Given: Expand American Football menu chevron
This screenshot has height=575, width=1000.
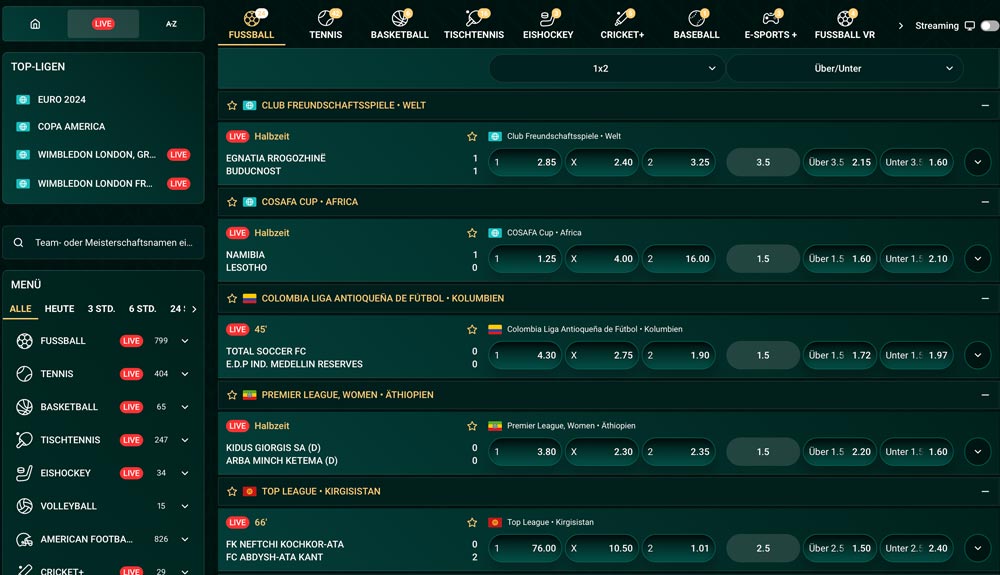Looking at the screenshot, I should point(185,539).
